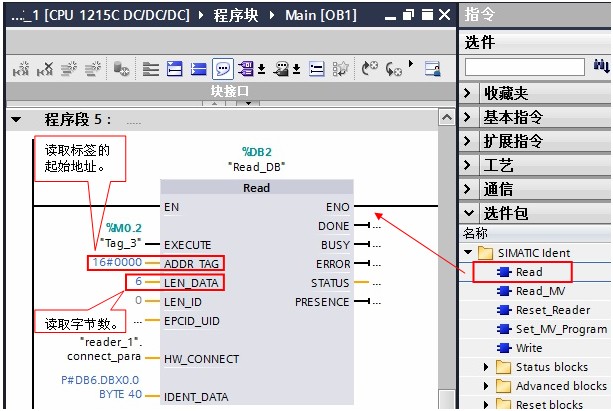Viewport: 613px width, 411px height.
Task: Click the add row toolbar icon
Action: (x=93, y=69)
